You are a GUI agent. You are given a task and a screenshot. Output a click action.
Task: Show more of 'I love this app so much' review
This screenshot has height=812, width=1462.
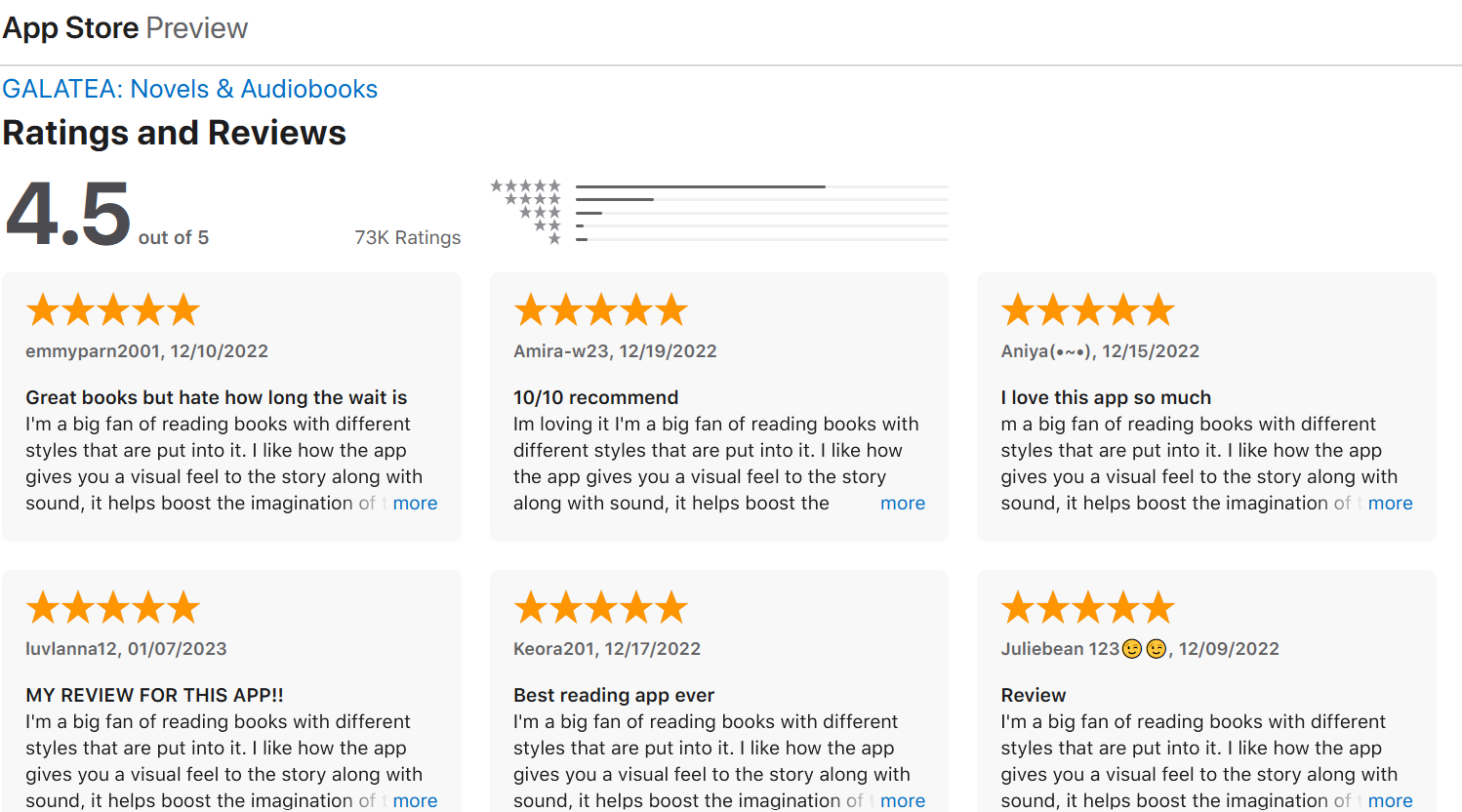point(1390,504)
